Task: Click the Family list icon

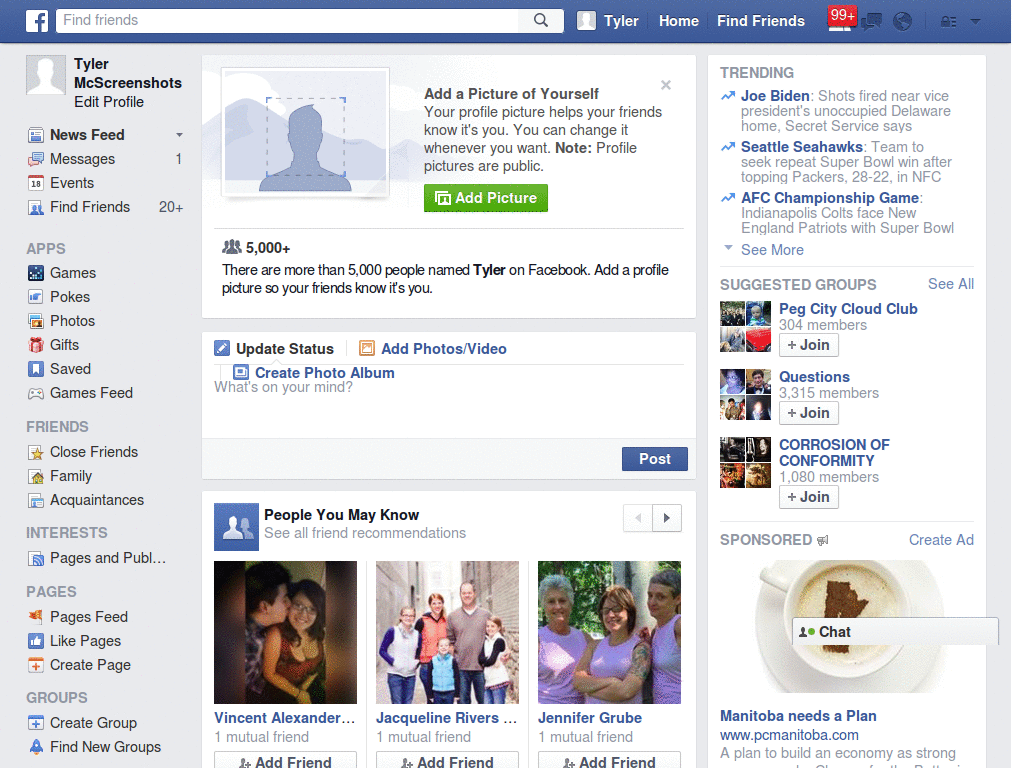Action: point(36,476)
